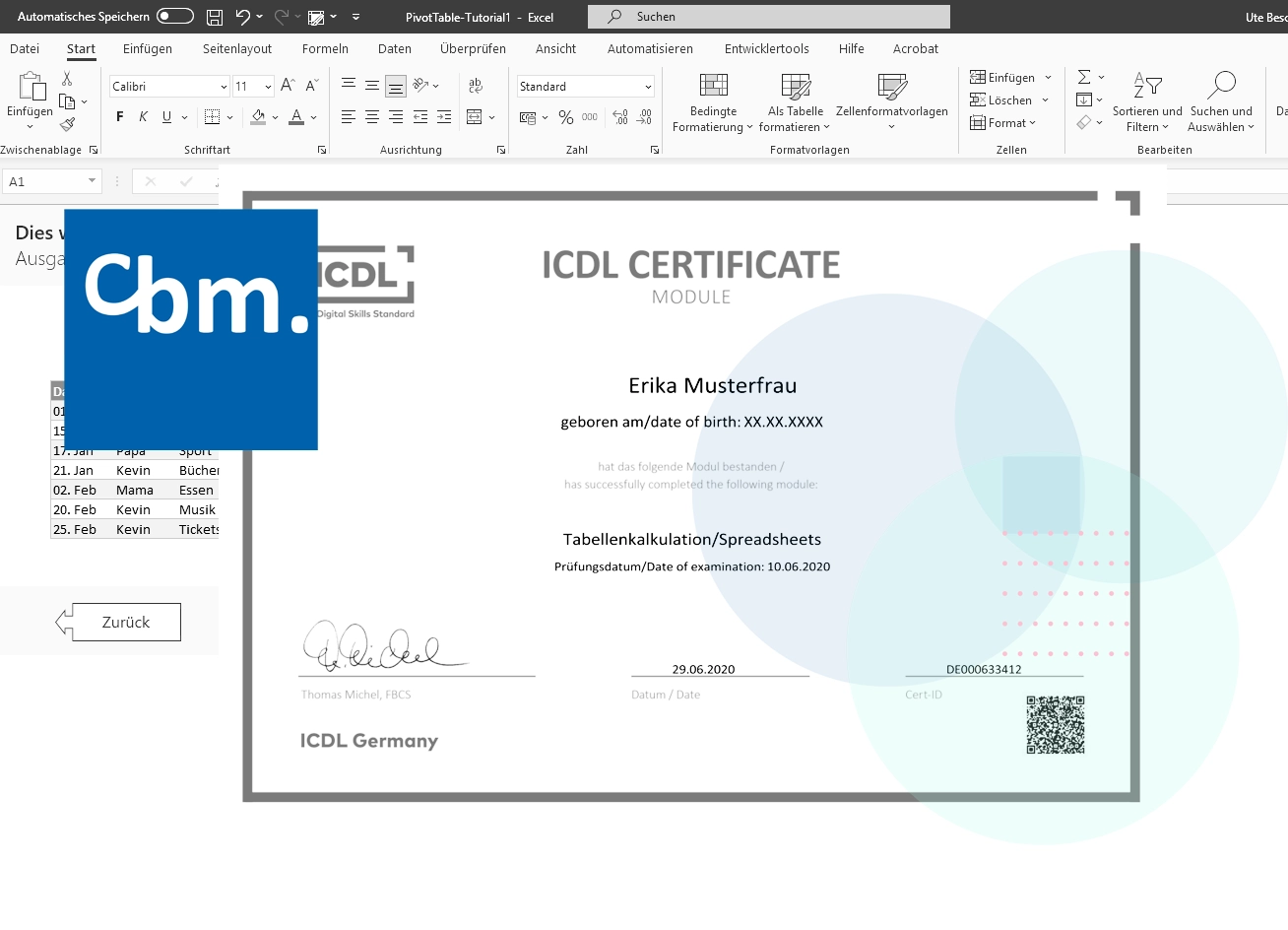Image resolution: width=1288 pixels, height=930 pixels.
Task: Switch to the Entwicklertools tab
Action: 767,48
